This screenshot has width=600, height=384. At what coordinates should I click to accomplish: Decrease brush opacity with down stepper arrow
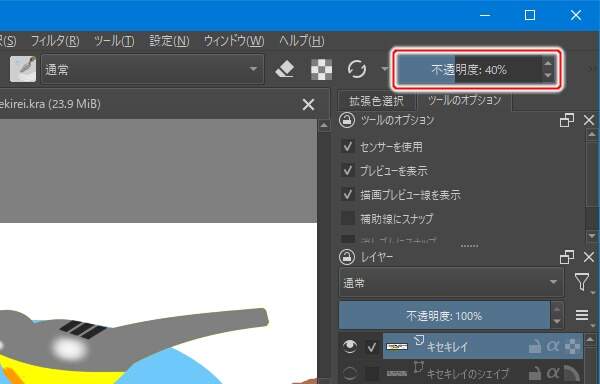pos(548,76)
